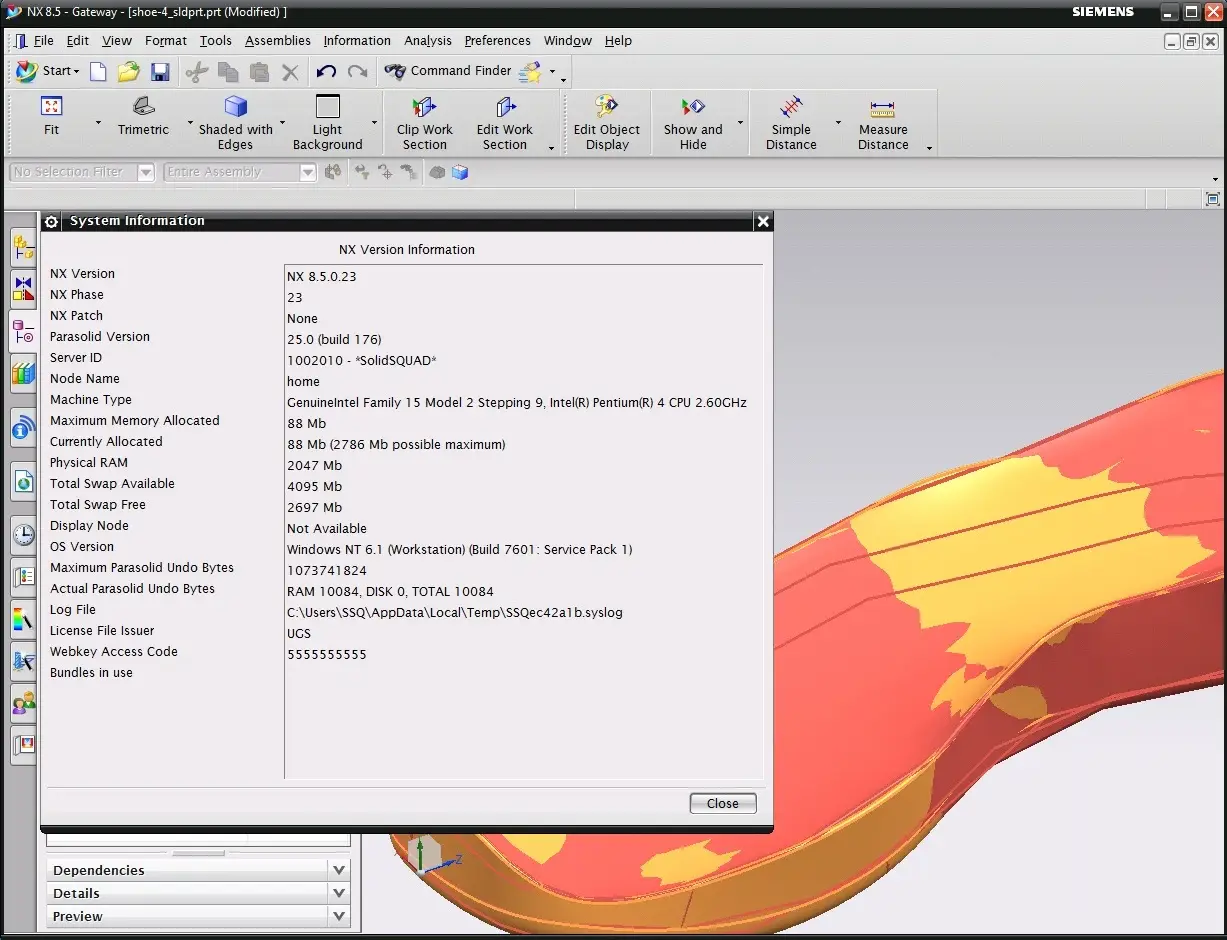Open the HD3D Tools info tab
The image size is (1227, 940).
pyautogui.click(x=23, y=430)
